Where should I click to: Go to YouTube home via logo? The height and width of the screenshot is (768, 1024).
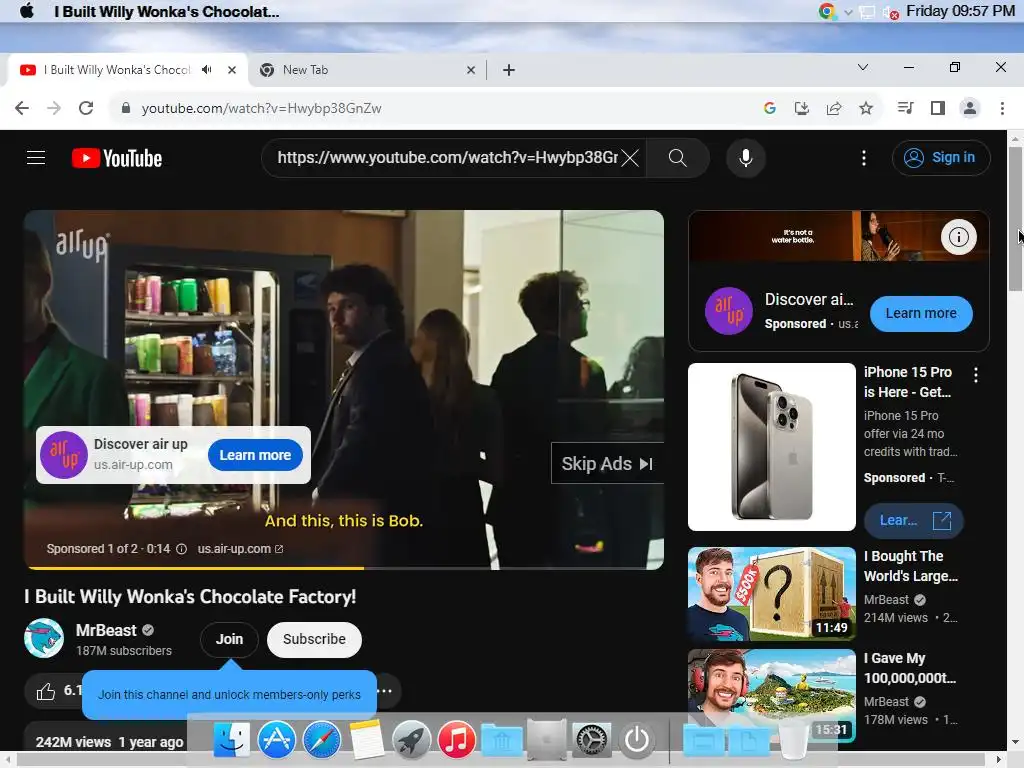click(x=117, y=158)
